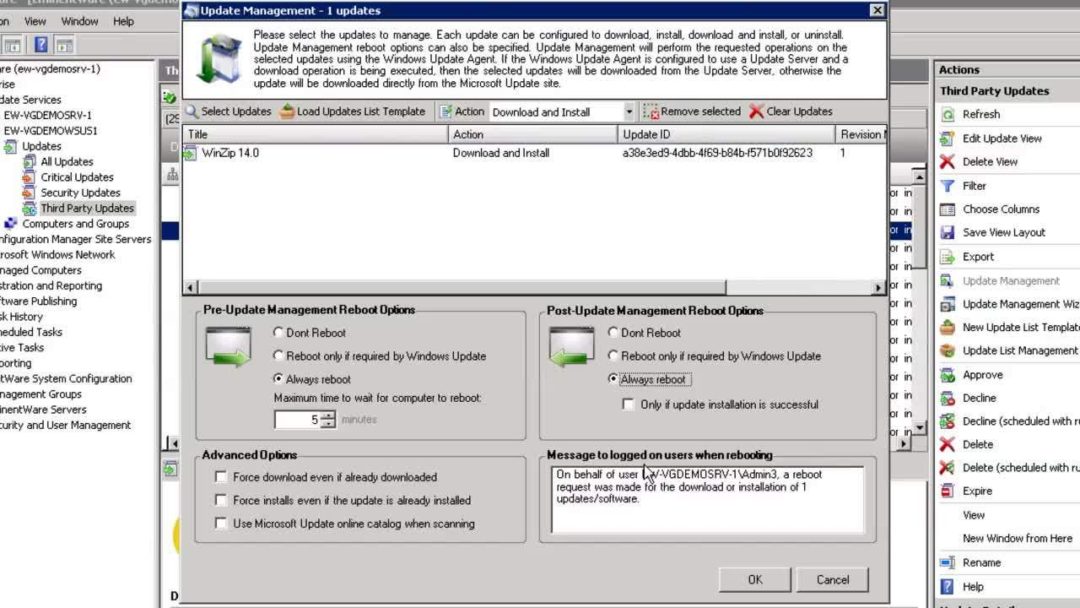Screen dimensions: 1080x608
Task: Click reboot message text box
Action: [x=707, y=500]
